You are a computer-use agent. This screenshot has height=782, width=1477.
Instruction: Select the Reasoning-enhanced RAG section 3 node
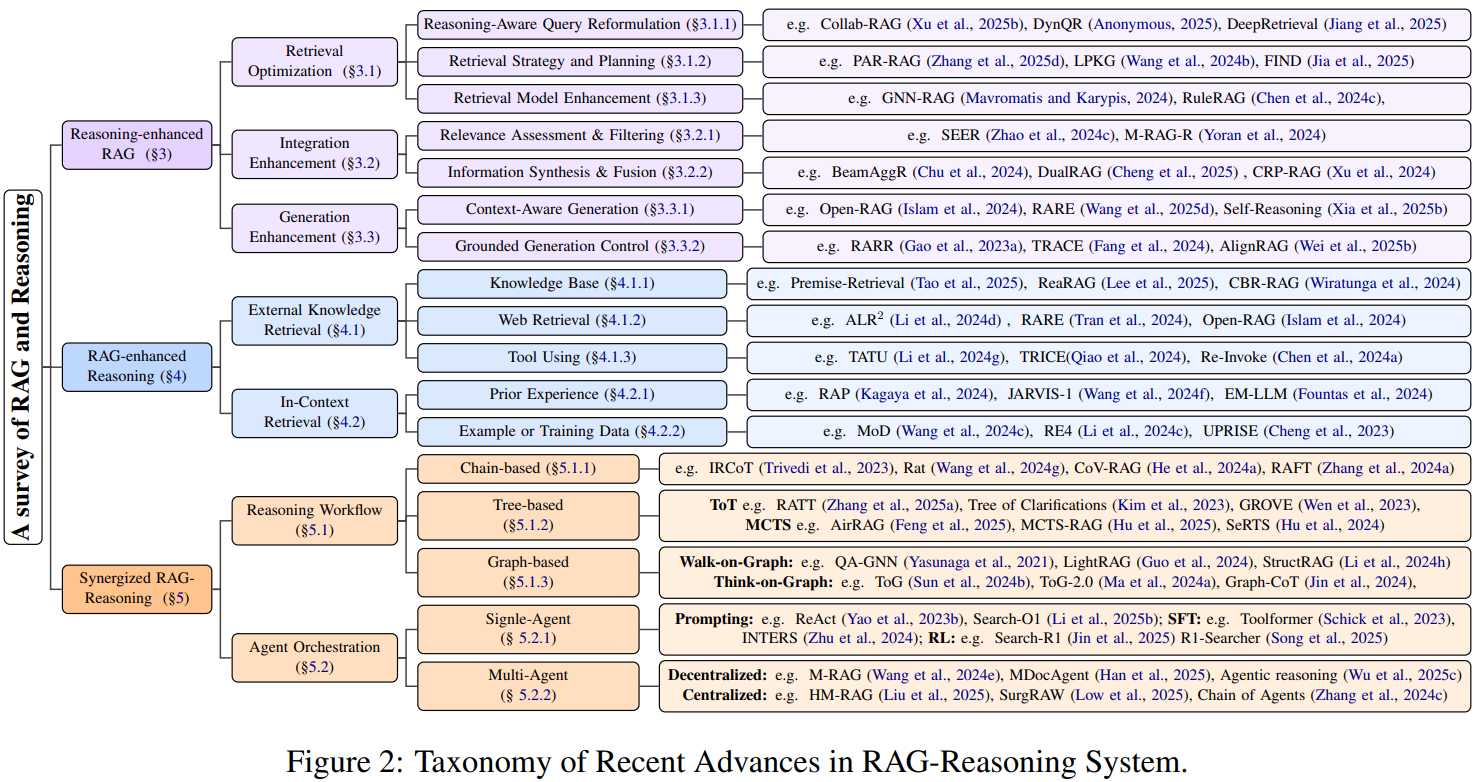click(136, 143)
